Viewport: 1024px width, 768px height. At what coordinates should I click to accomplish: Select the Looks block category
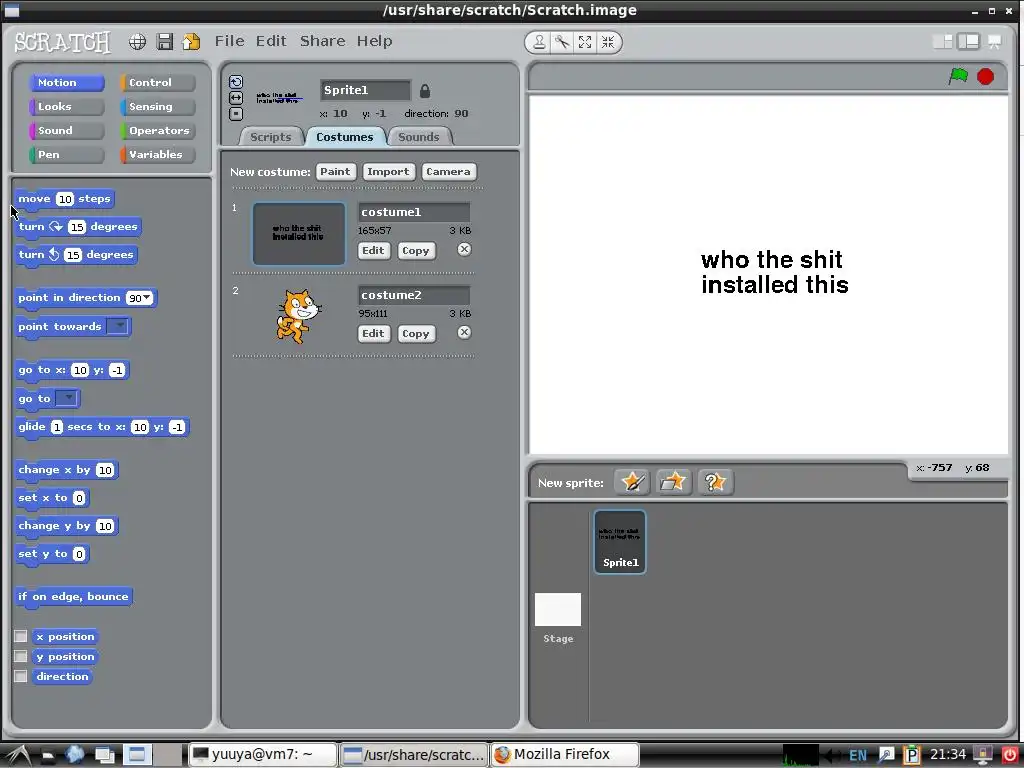click(x=66, y=106)
